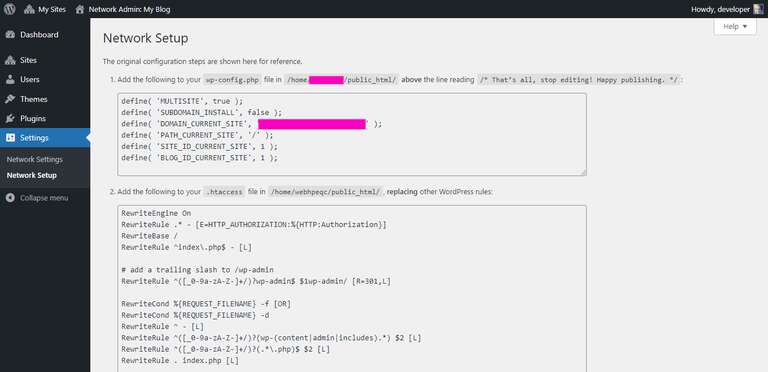Expand the Help dropdown tab
Image resolution: width=768 pixels, height=372 pixels.
point(735,26)
